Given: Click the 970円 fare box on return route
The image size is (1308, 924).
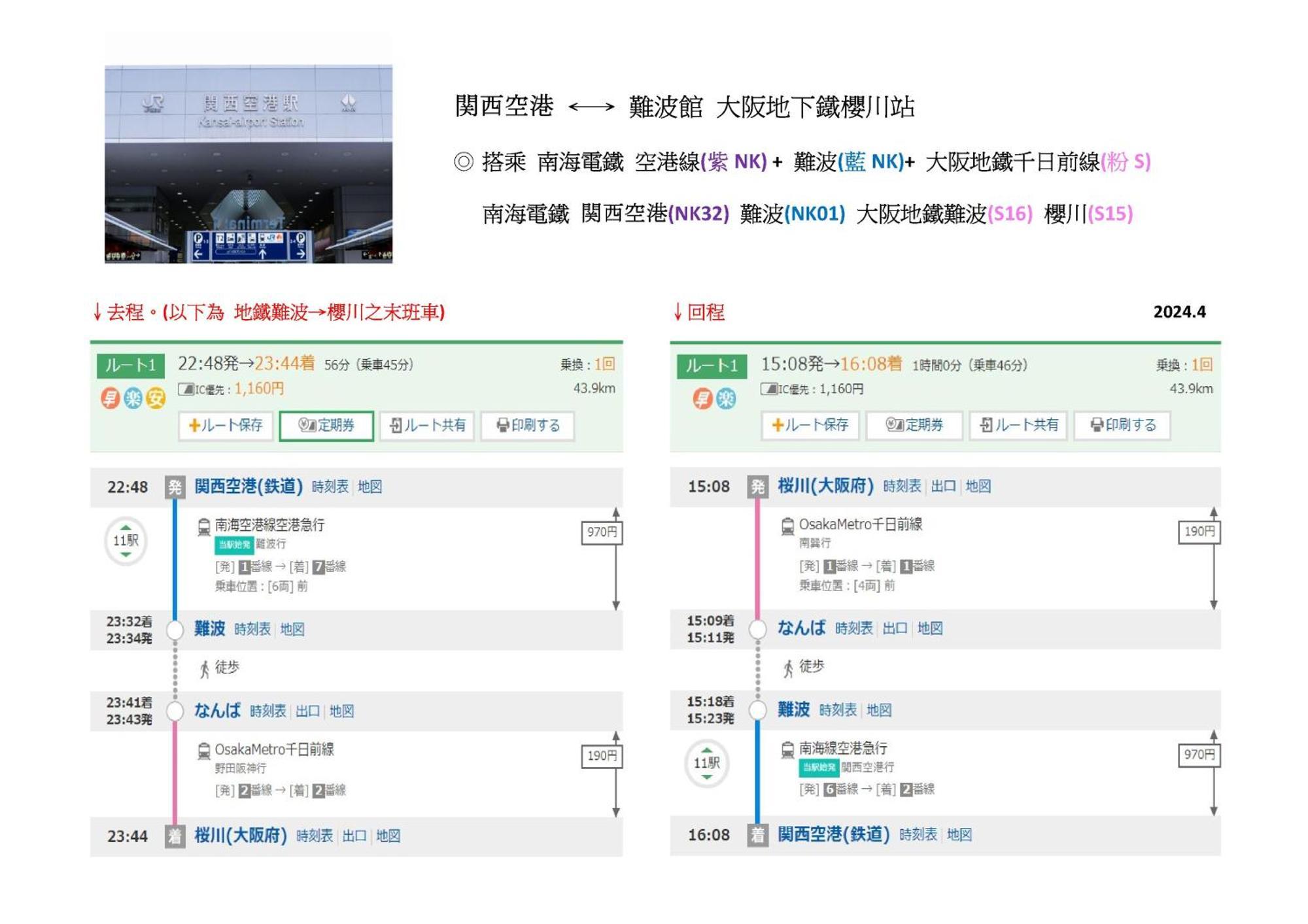Looking at the screenshot, I should point(1199,755).
